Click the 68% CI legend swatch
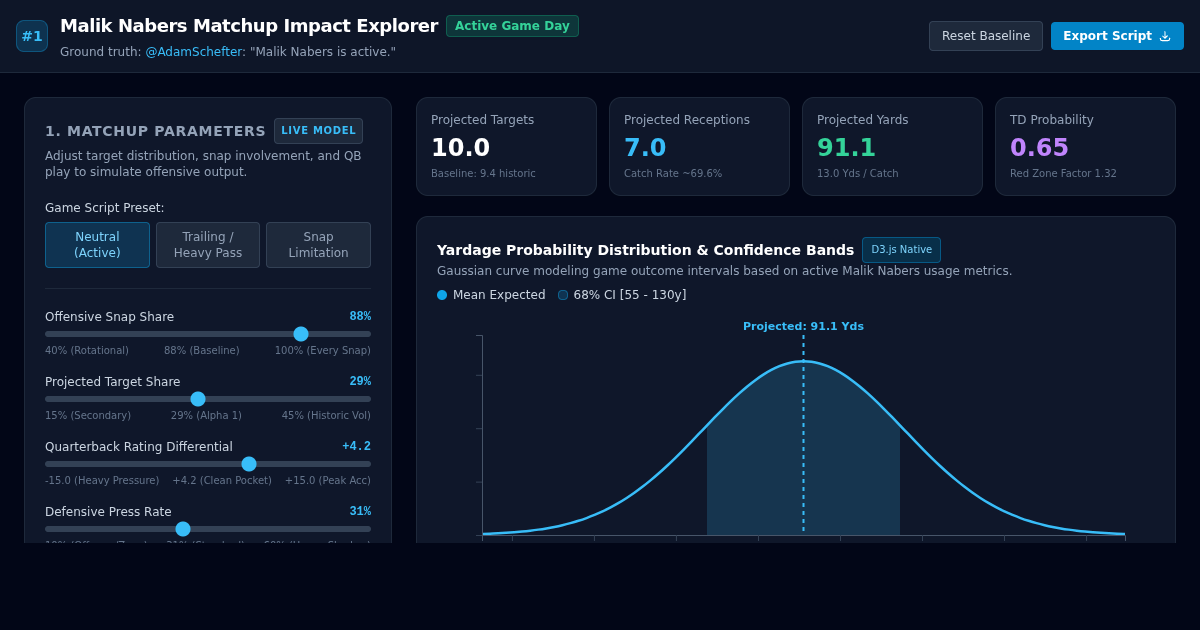The width and height of the screenshot is (1200, 630). click(563, 295)
